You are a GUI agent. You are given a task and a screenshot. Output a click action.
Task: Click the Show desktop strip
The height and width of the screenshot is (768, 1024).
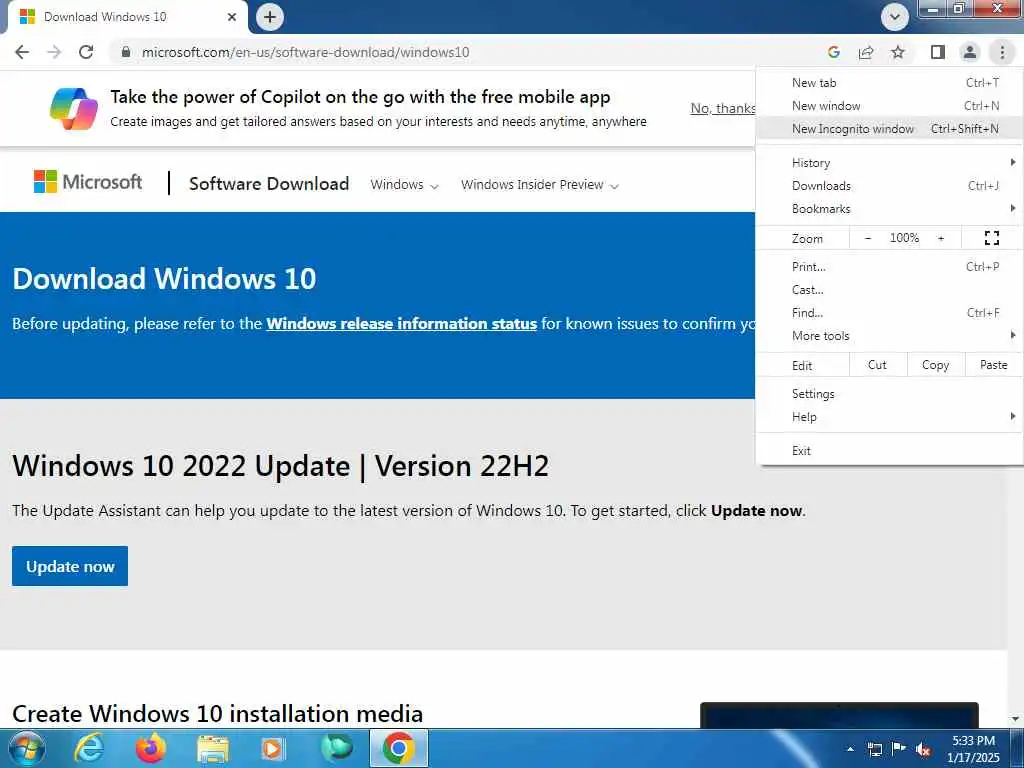coord(1017,748)
